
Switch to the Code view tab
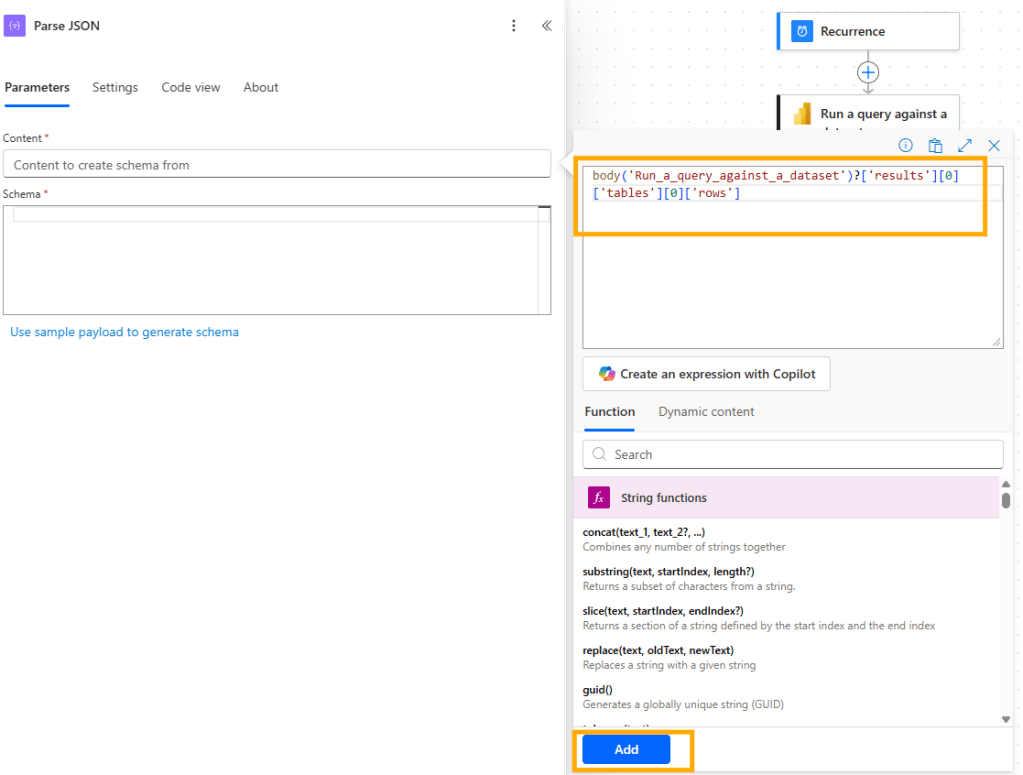tap(190, 87)
